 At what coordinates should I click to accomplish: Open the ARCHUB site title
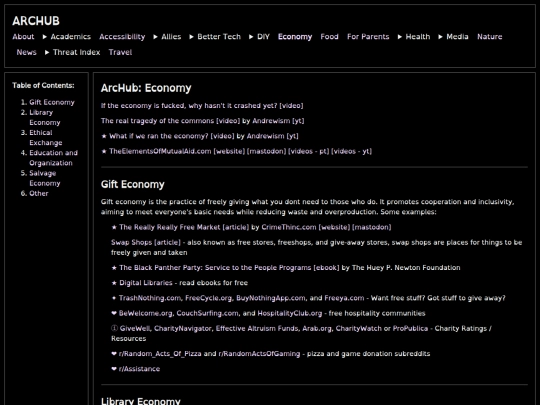36,21
